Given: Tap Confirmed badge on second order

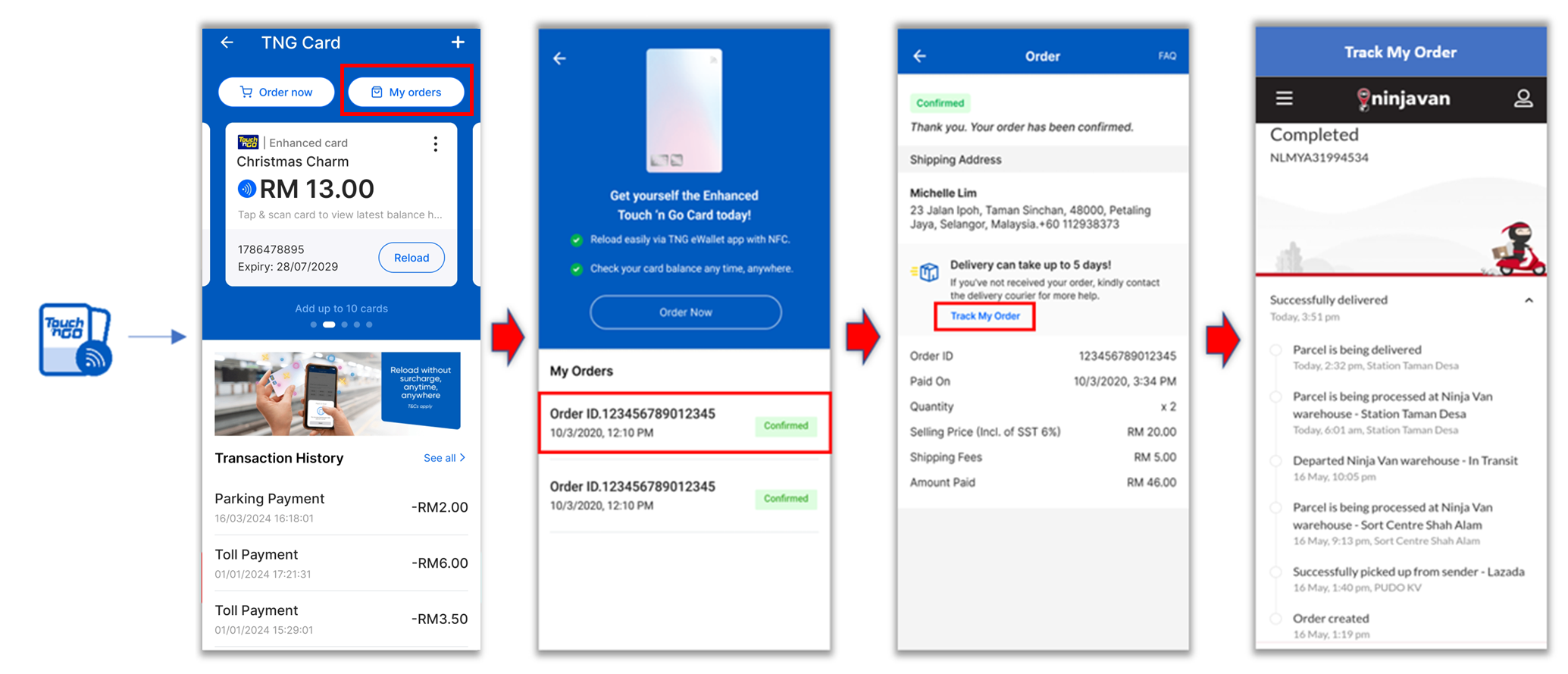Looking at the screenshot, I should 786,499.
